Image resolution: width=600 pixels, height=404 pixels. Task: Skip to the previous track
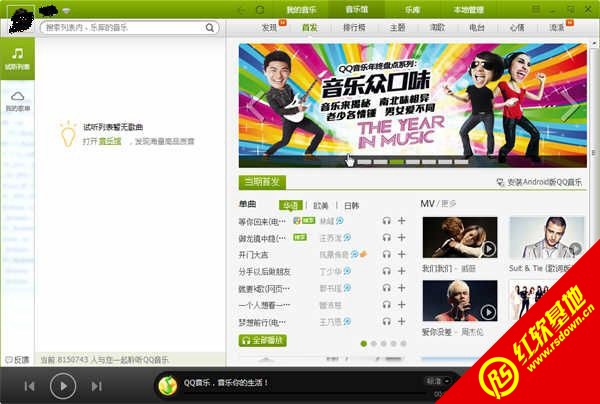point(29,386)
